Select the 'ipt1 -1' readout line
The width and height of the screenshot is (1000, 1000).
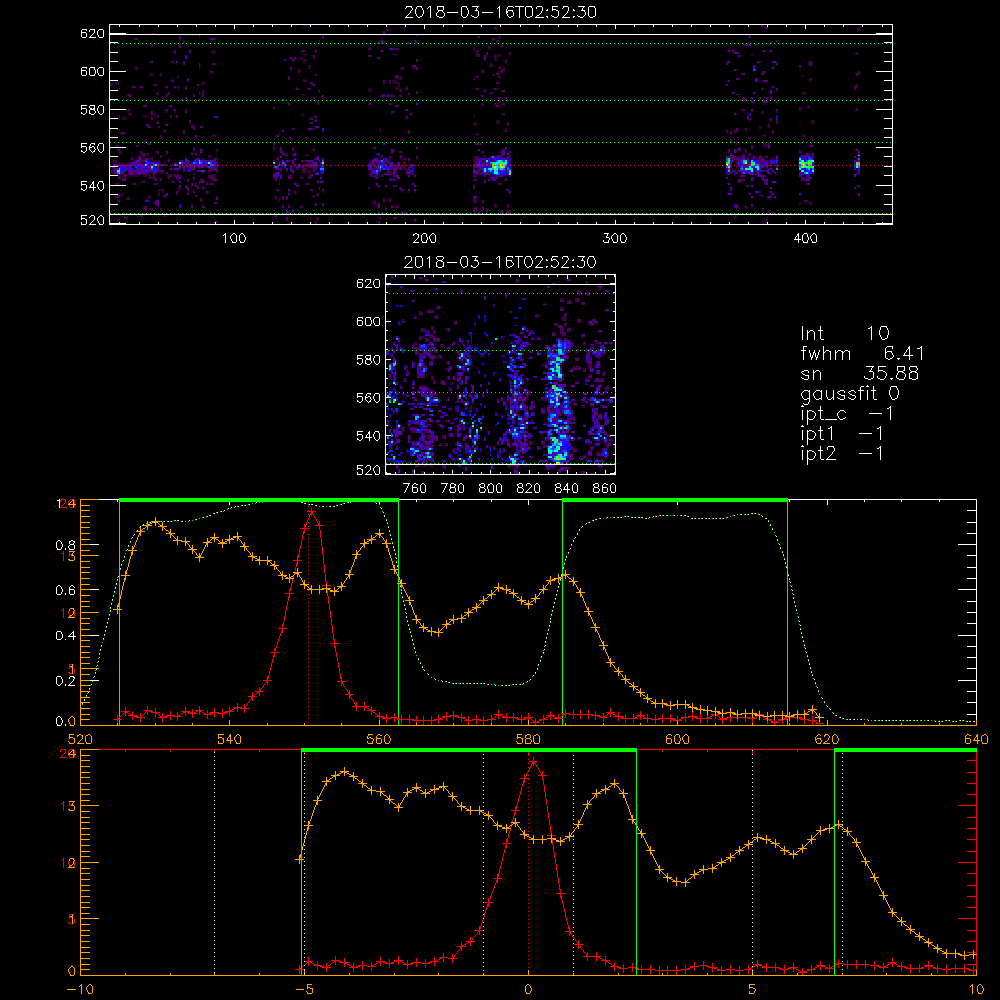(x=842, y=434)
